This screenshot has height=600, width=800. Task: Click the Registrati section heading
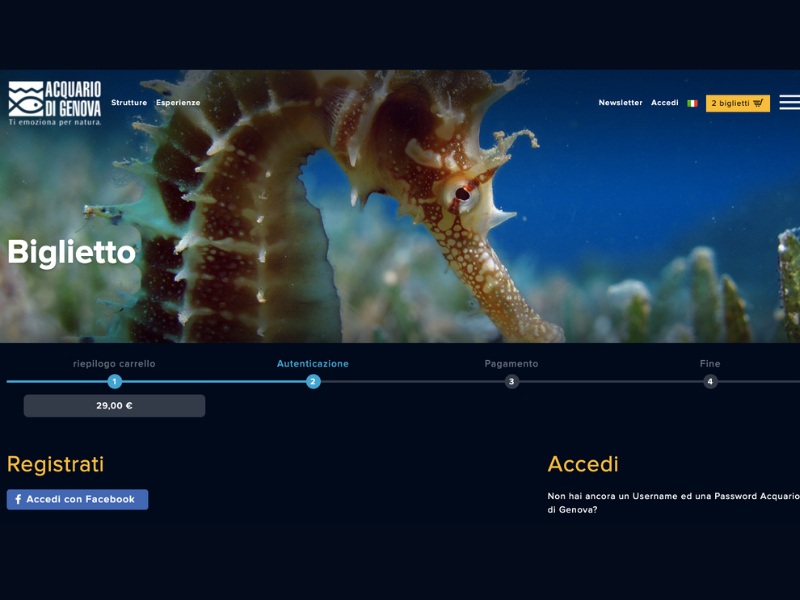pos(55,465)
